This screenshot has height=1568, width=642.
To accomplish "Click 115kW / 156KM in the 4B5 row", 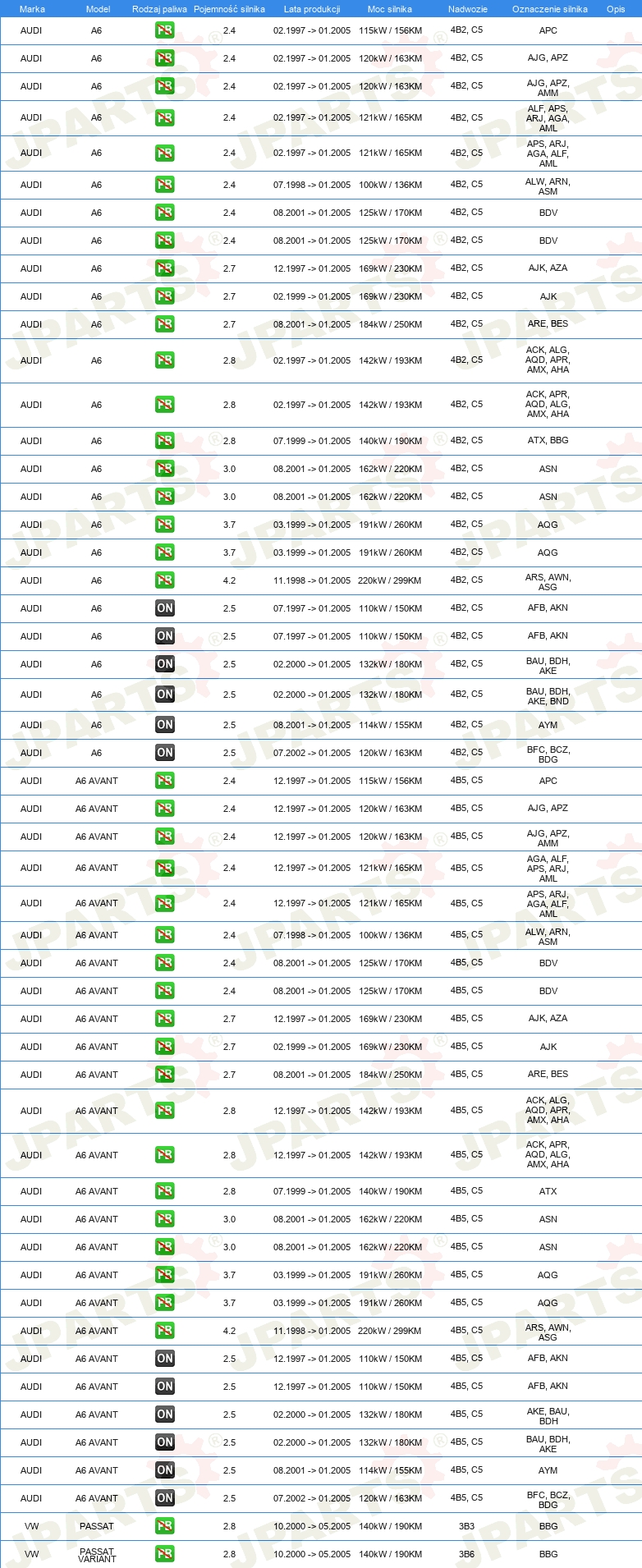I will [390, 781].
